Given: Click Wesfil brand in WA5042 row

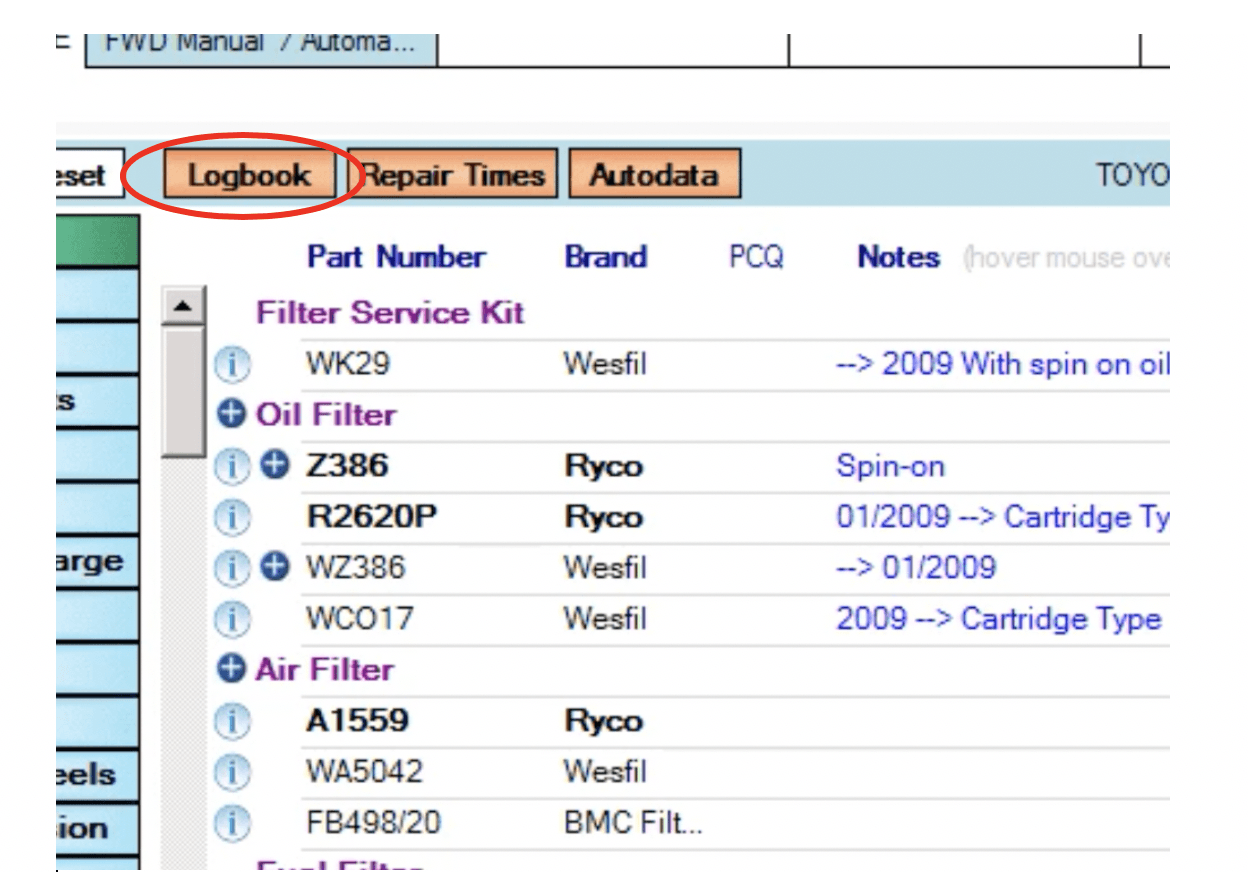Looking at the screenshot, I should [605, 773].
